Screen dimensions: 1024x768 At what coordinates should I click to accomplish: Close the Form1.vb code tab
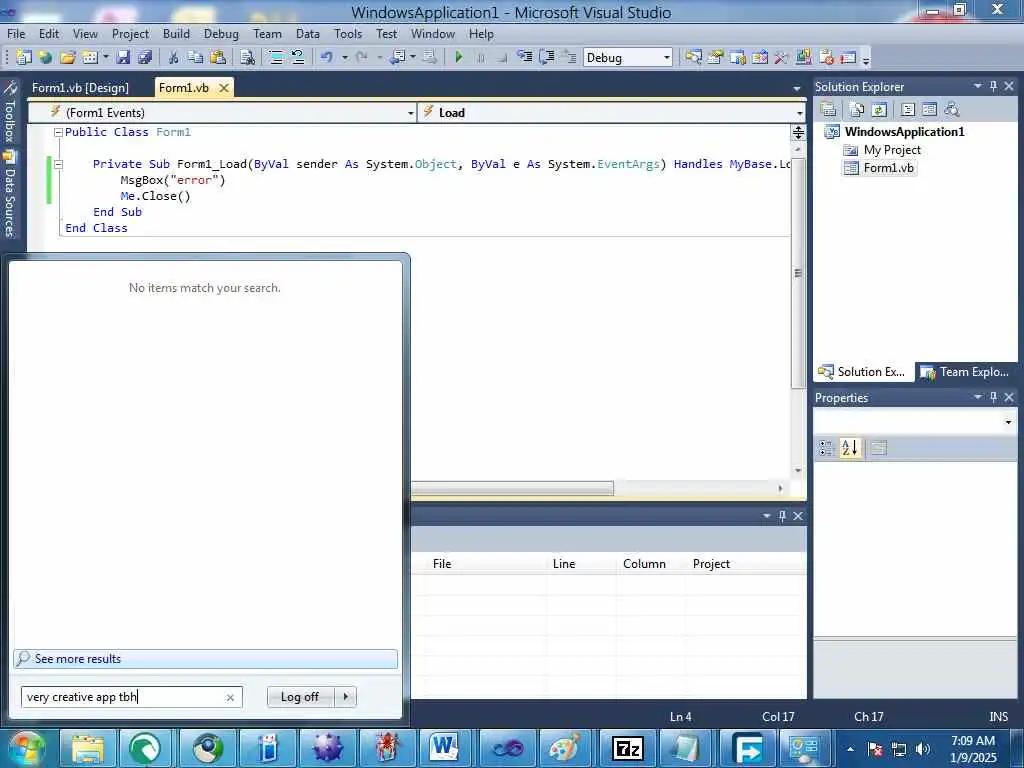tap(223, 88)
